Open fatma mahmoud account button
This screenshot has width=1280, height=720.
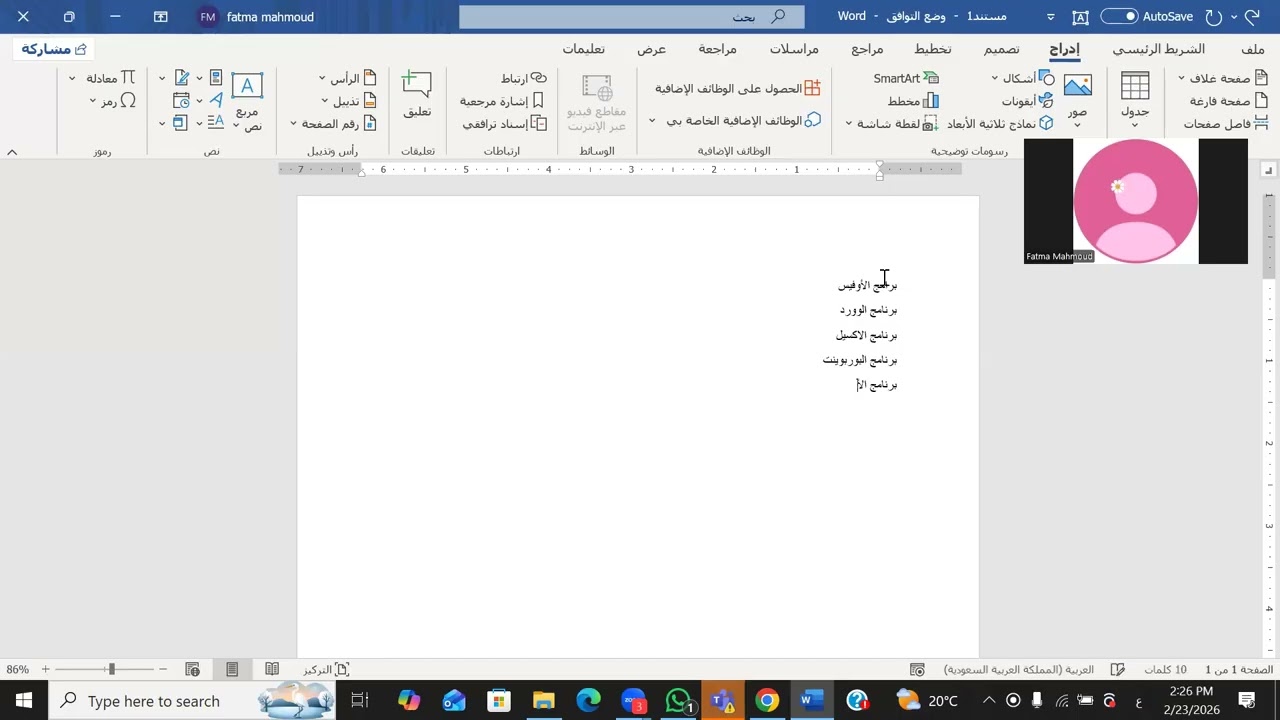click(x=256, y=17)
